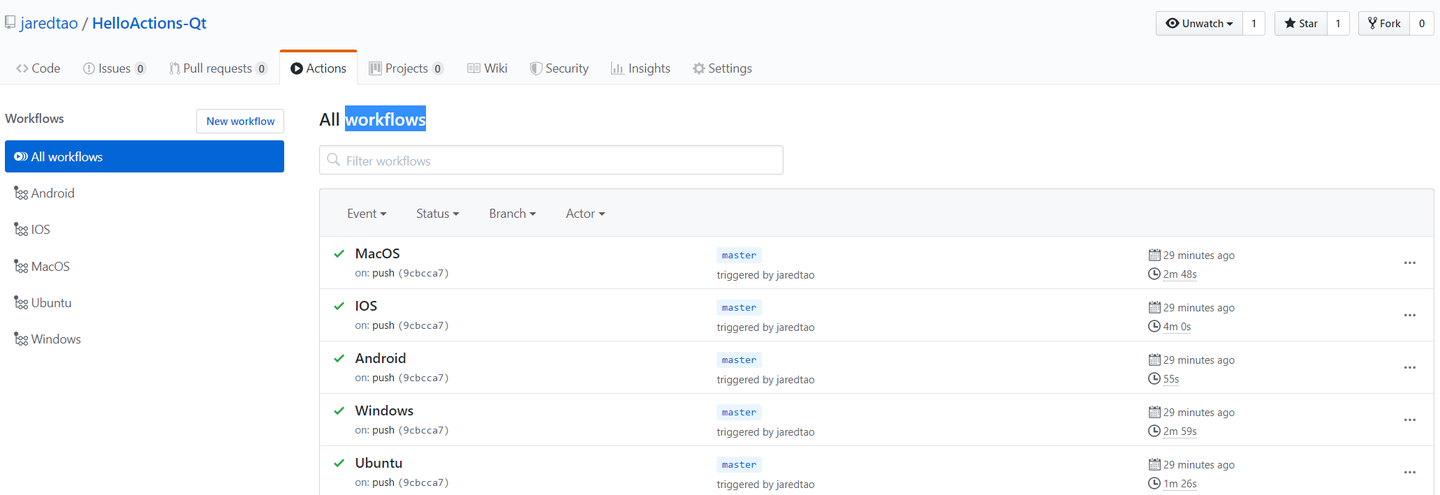The height and width of the screenshot is (495, 1440).
Task: Click the calendar icon on the IOS run
Action: (x=1155, y=307)
